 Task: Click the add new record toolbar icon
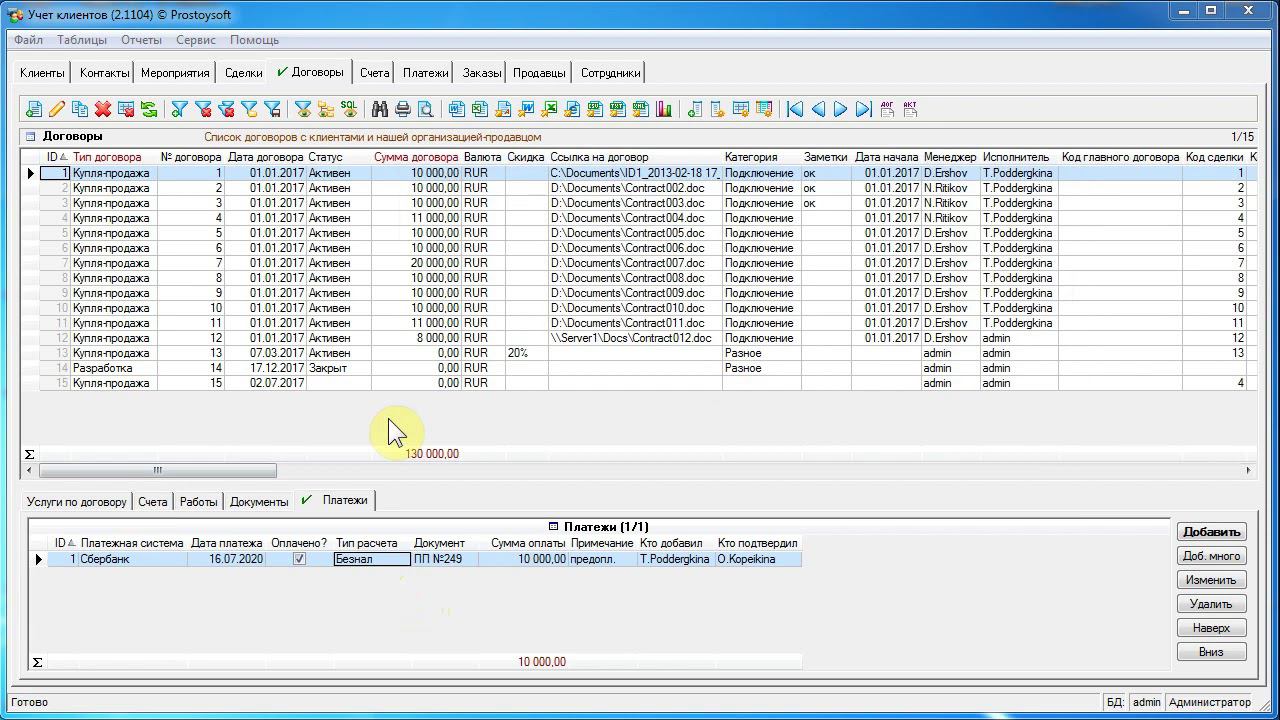pyautogui.click(x=34, y=109)
